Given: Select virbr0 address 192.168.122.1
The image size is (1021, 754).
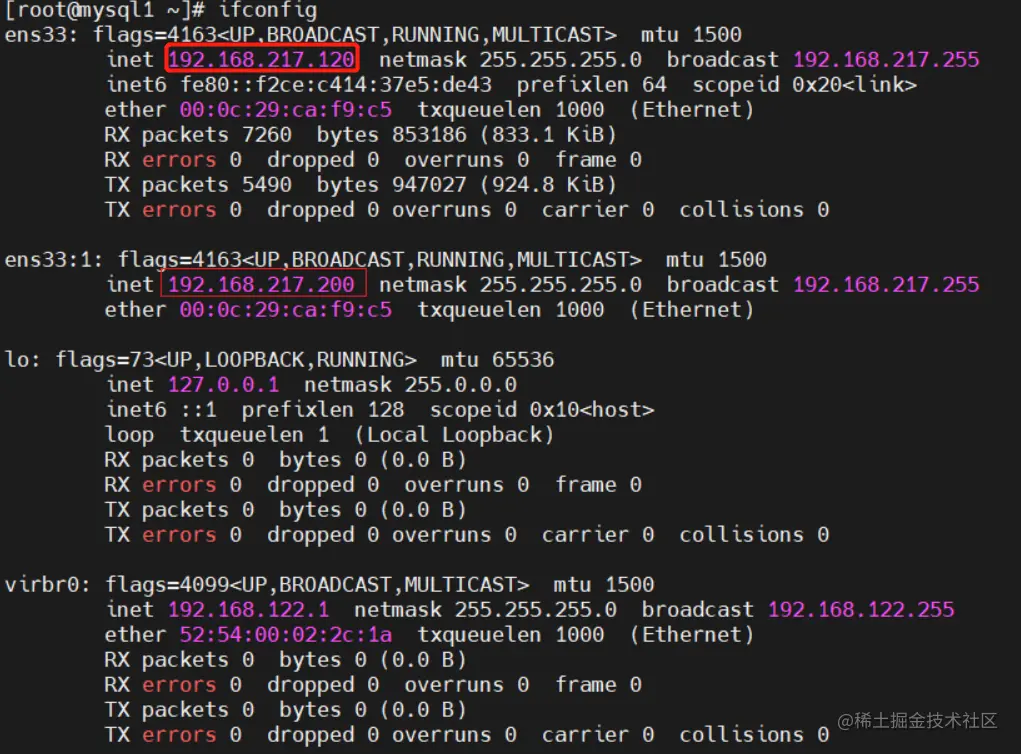Looking at the screenshot, I should (249, 609).
